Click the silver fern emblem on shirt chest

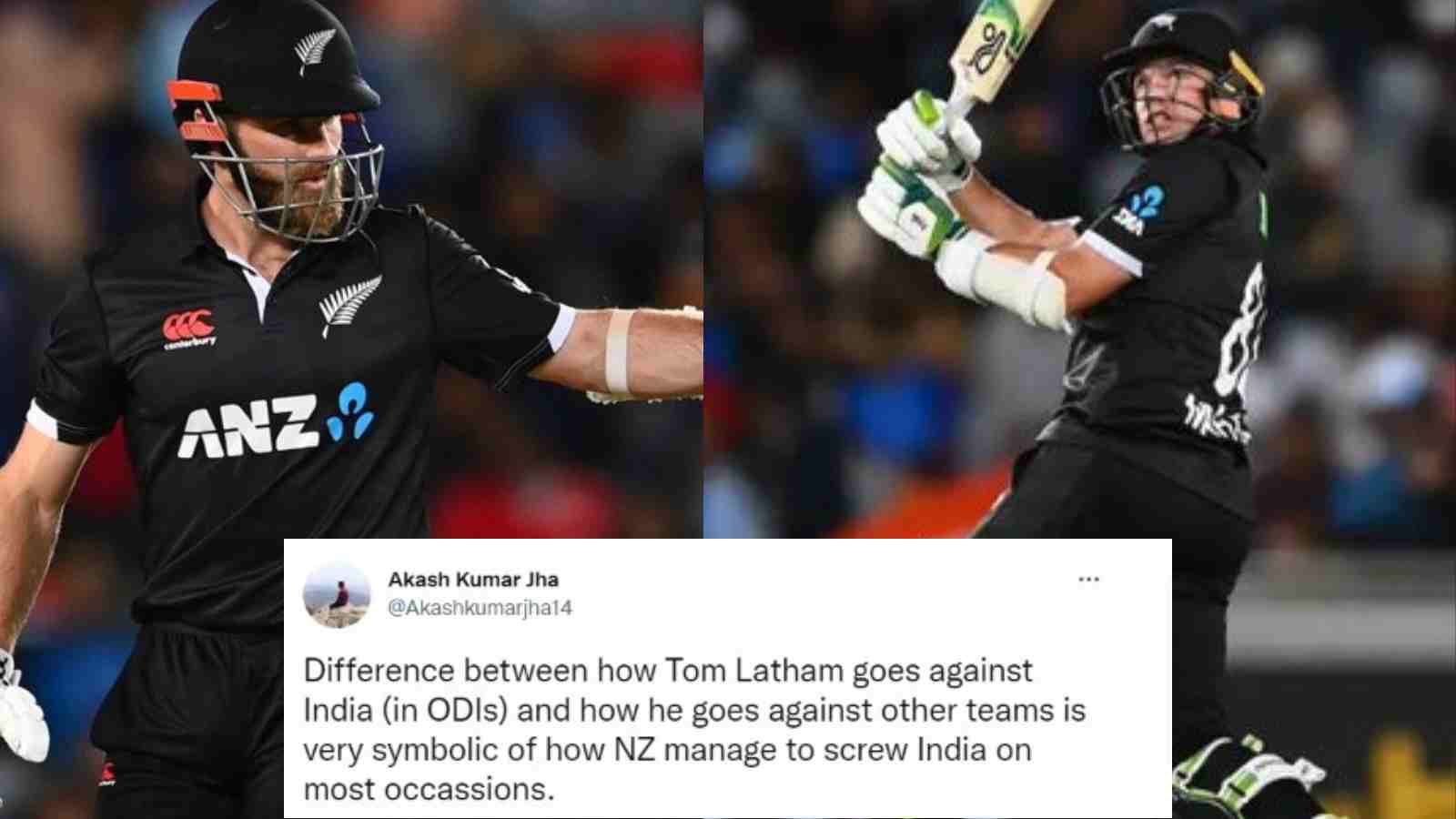click(348, 304)
